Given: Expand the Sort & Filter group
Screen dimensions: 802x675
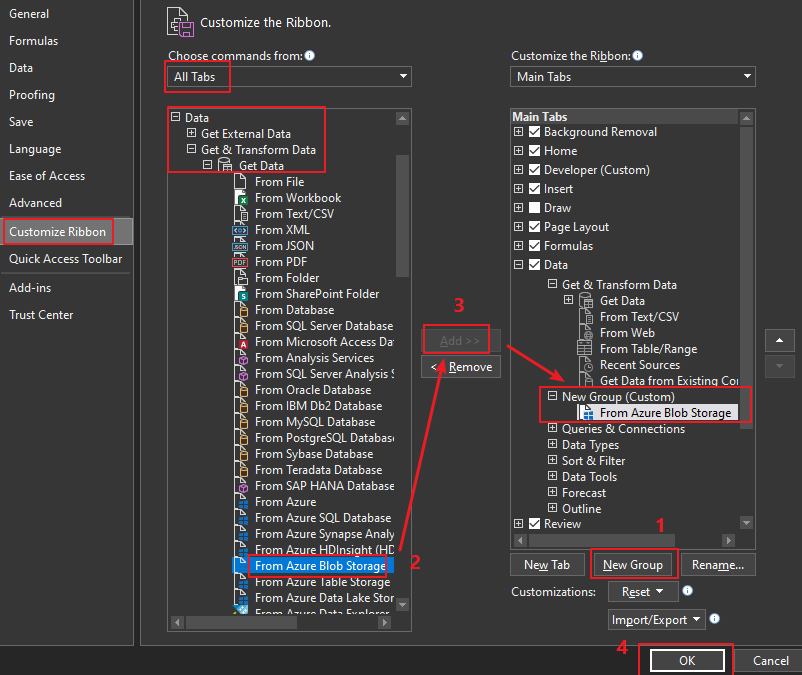Looking at the screenshot, I should pos(552,460).
